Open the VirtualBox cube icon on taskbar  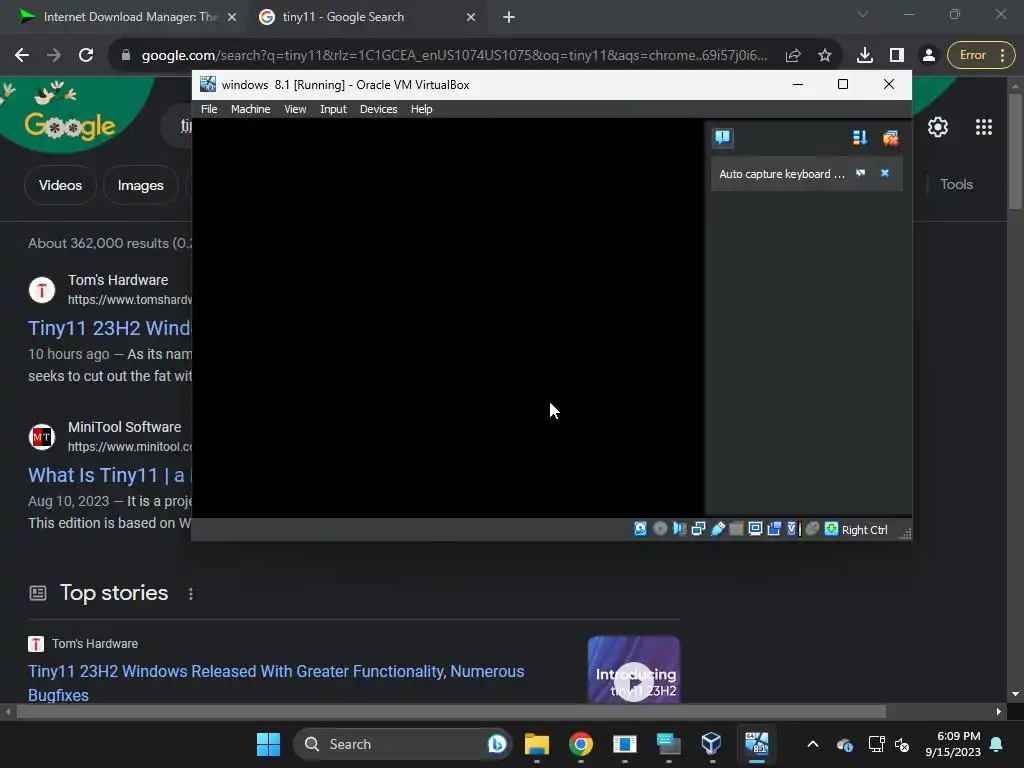711,744
